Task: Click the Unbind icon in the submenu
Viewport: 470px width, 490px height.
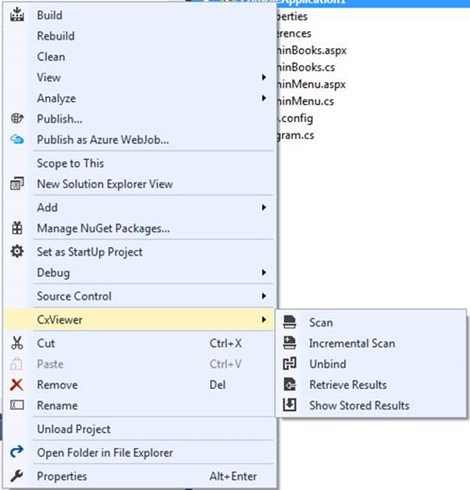Action: tap(289, 364)
